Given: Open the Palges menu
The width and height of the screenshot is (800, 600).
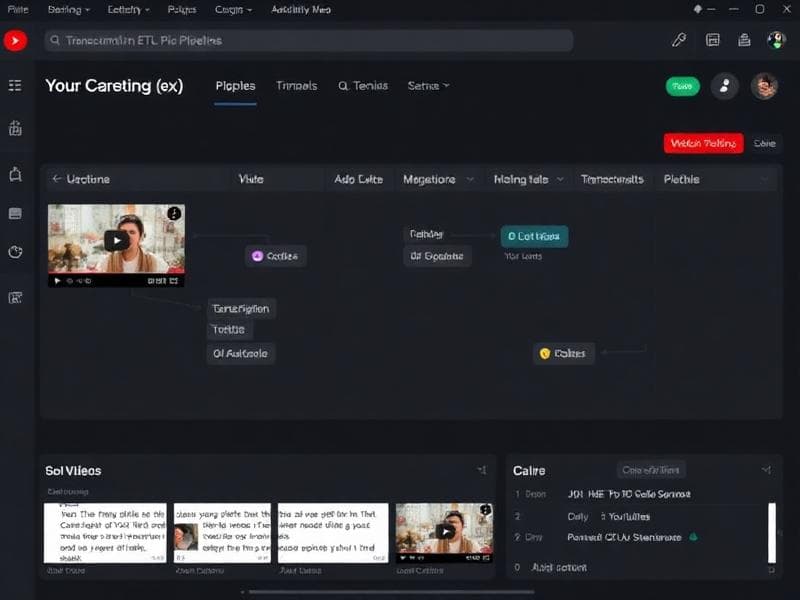Looking at the screenshot, I should tap(182, 10).
